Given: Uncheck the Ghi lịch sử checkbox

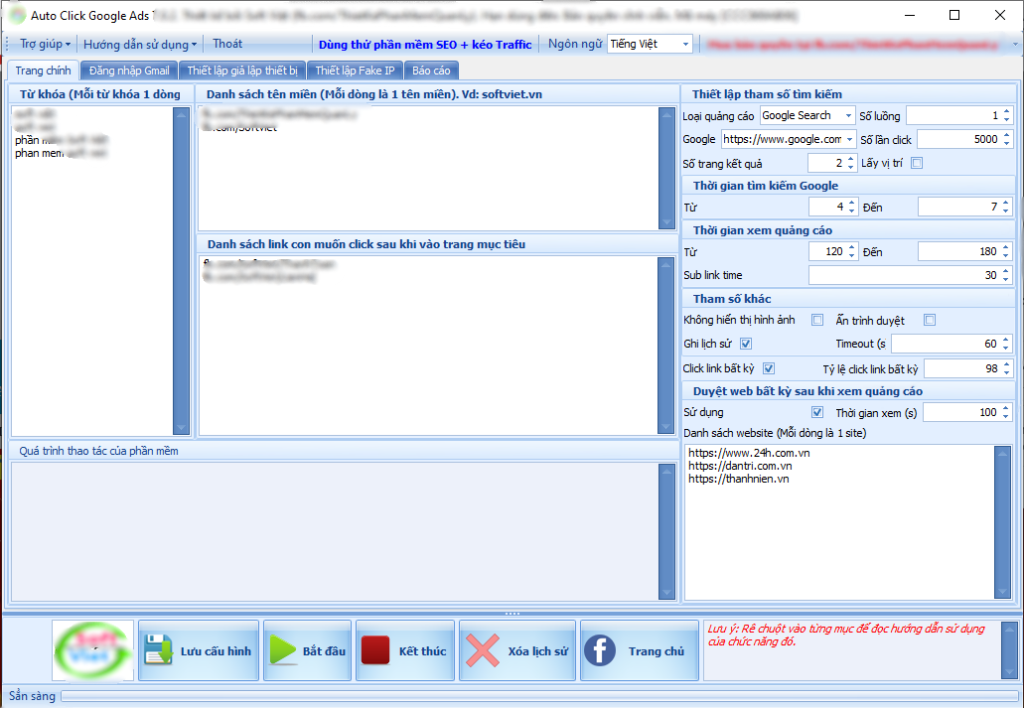Looking at the screenshot, I should click(745, 344).
